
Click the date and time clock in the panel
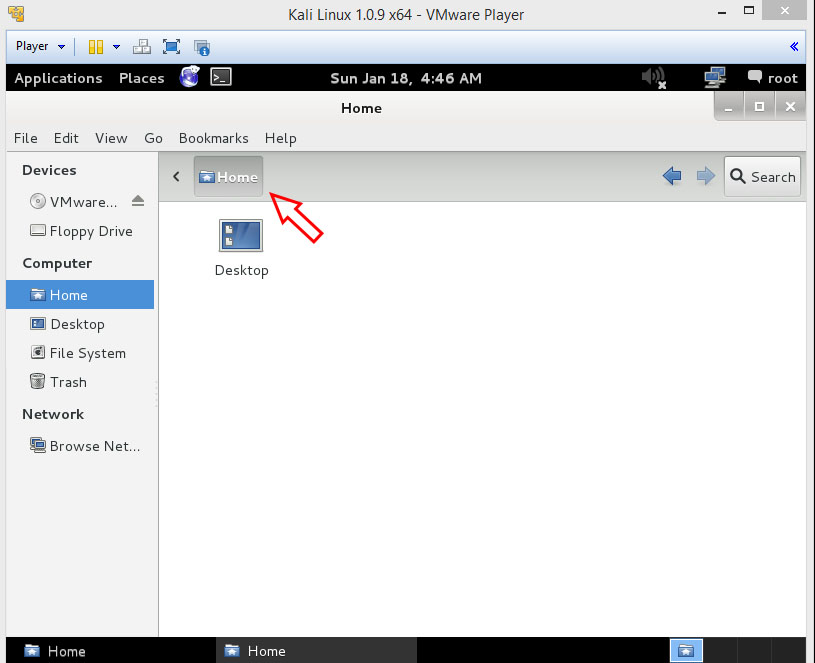pos(406,78)
